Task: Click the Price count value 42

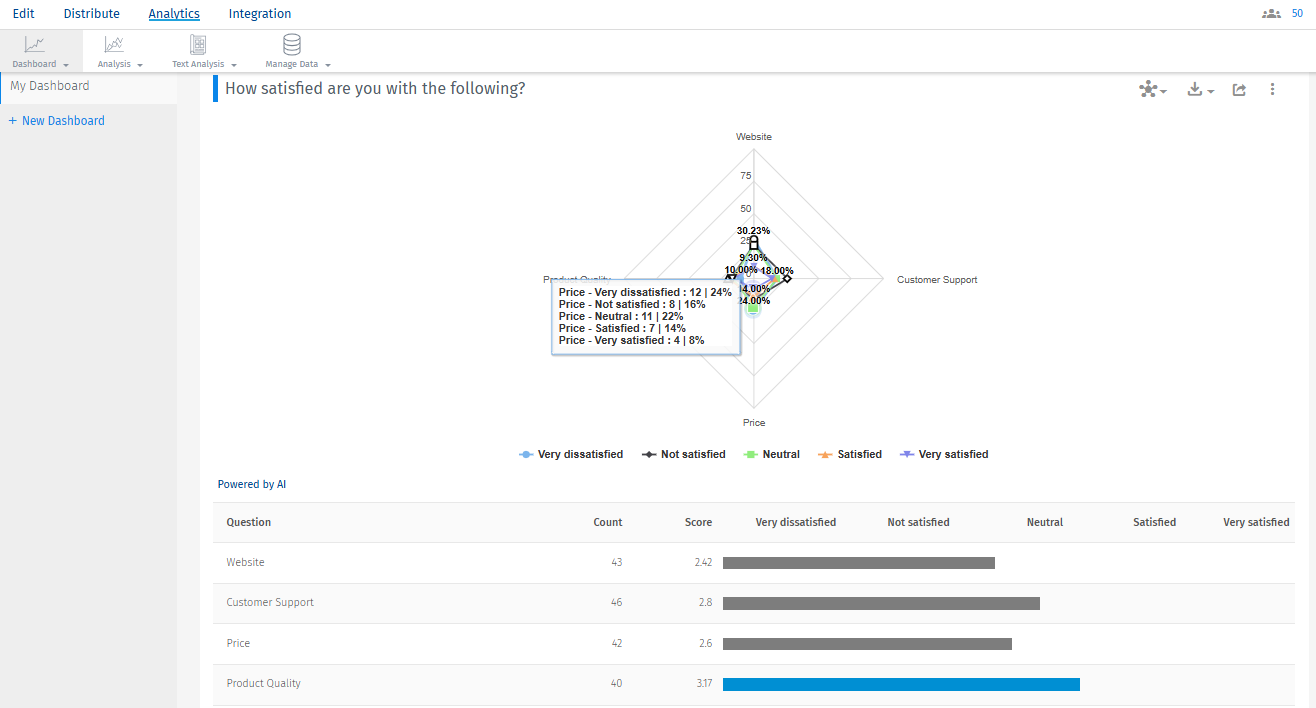Action: [x=615, y=643]
